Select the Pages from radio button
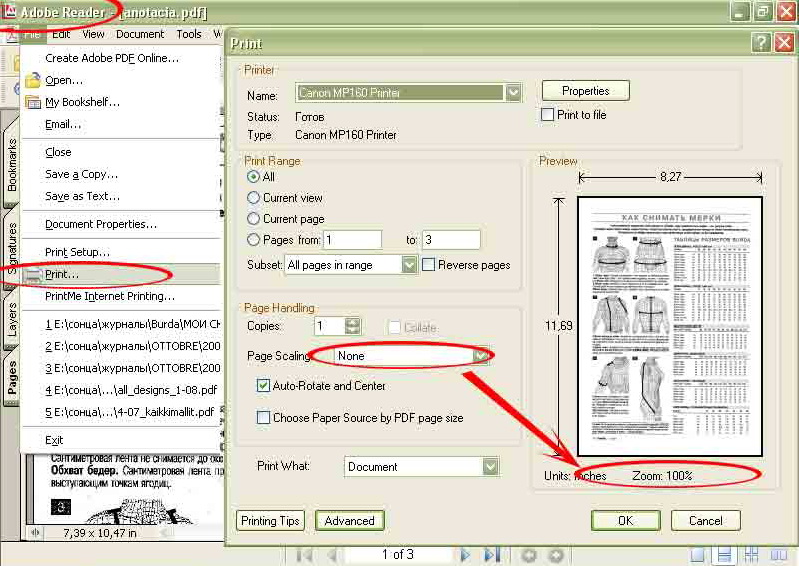The image size is (799, 566). point(253,239)
